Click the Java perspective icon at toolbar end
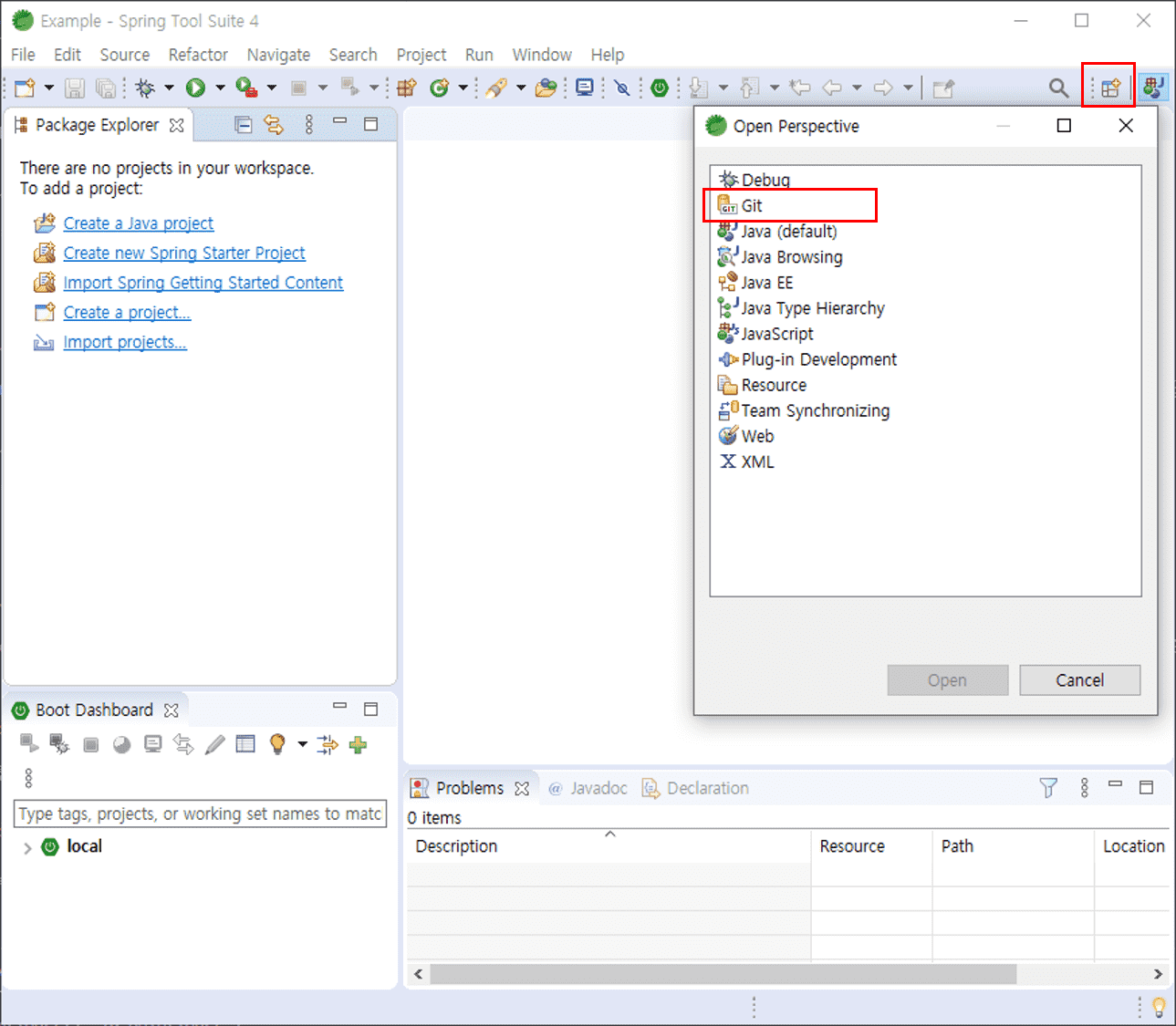 1153,88
